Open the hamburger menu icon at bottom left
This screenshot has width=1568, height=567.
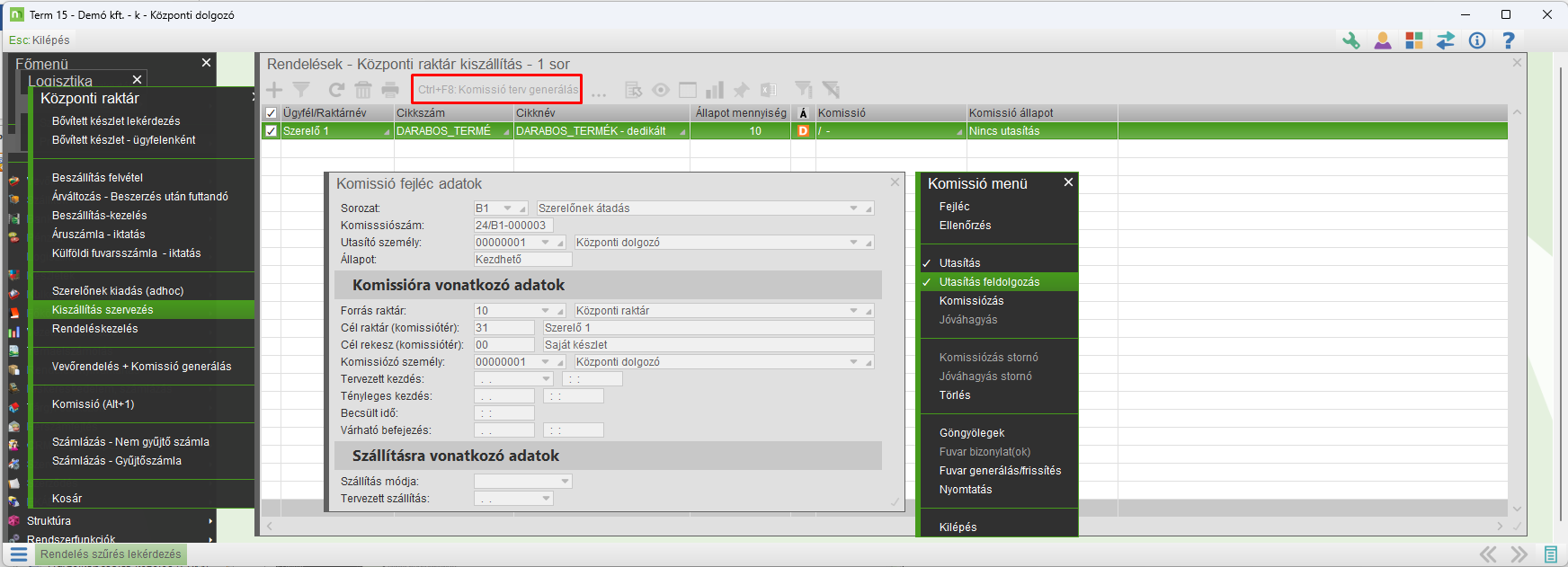point(19,554)
